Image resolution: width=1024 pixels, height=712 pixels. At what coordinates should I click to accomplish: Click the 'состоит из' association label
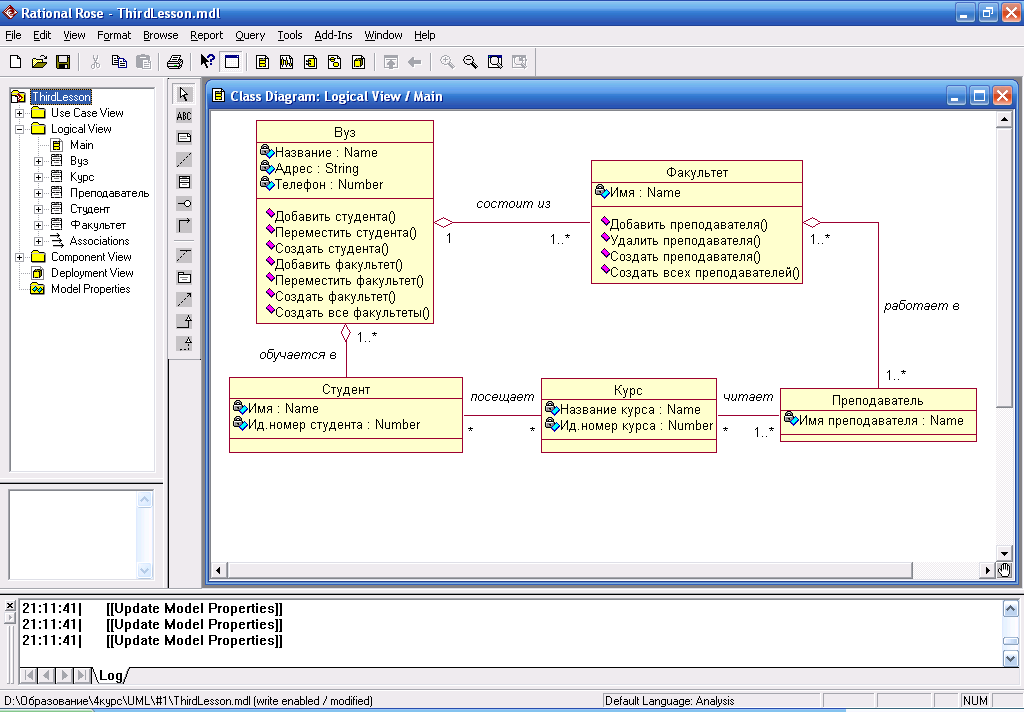tap(513, 204)
